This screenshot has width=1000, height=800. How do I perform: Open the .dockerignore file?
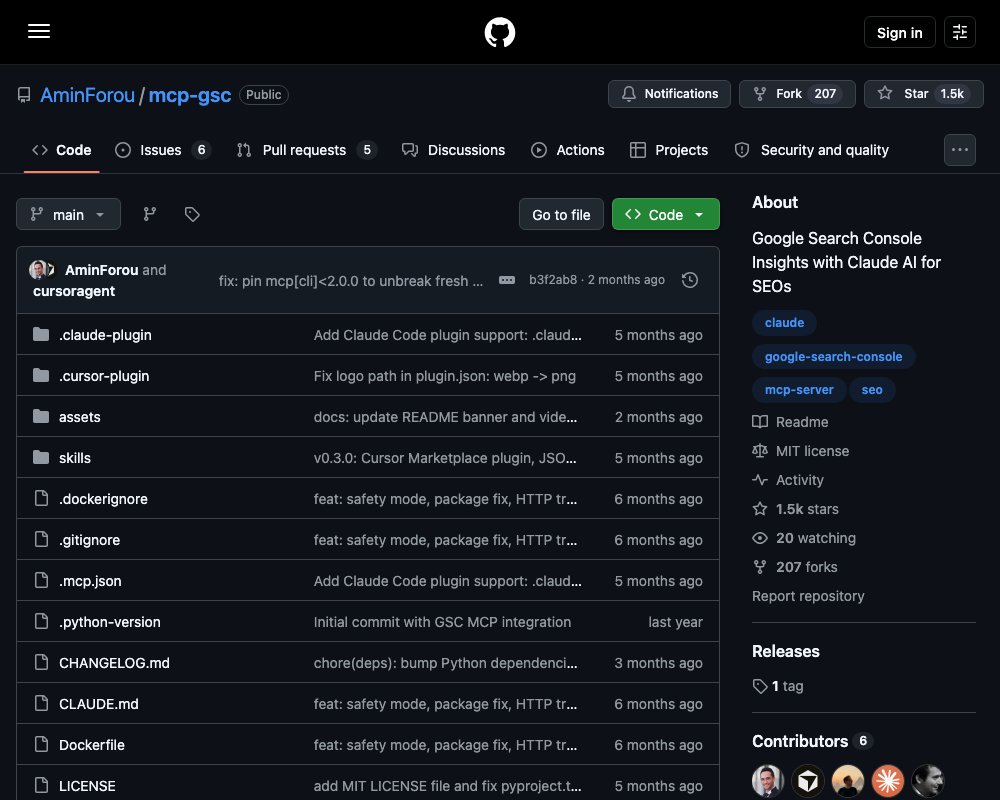point(103,499)
